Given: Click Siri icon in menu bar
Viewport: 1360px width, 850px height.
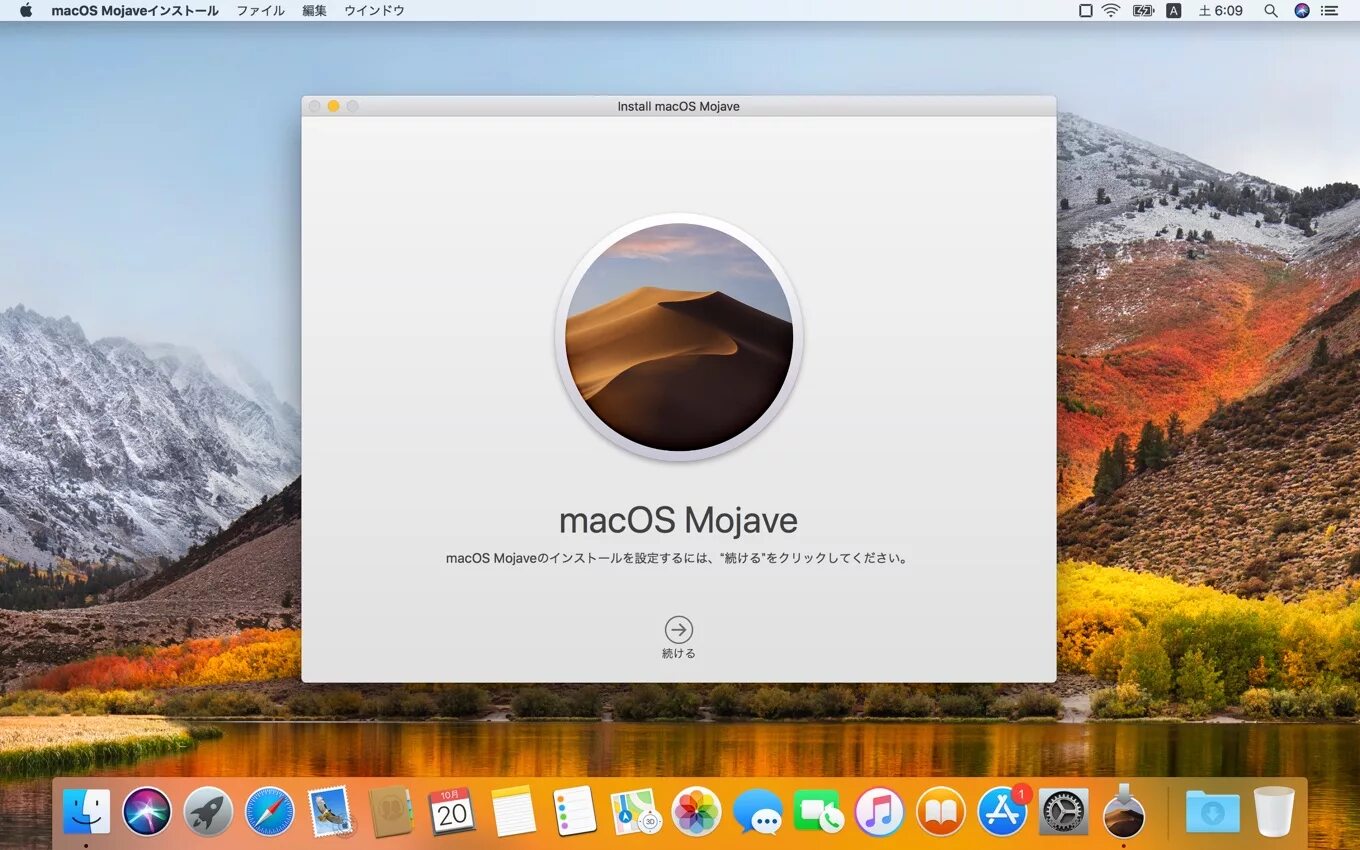Looking at the screenshot, I should click(x=1301, y=10).
